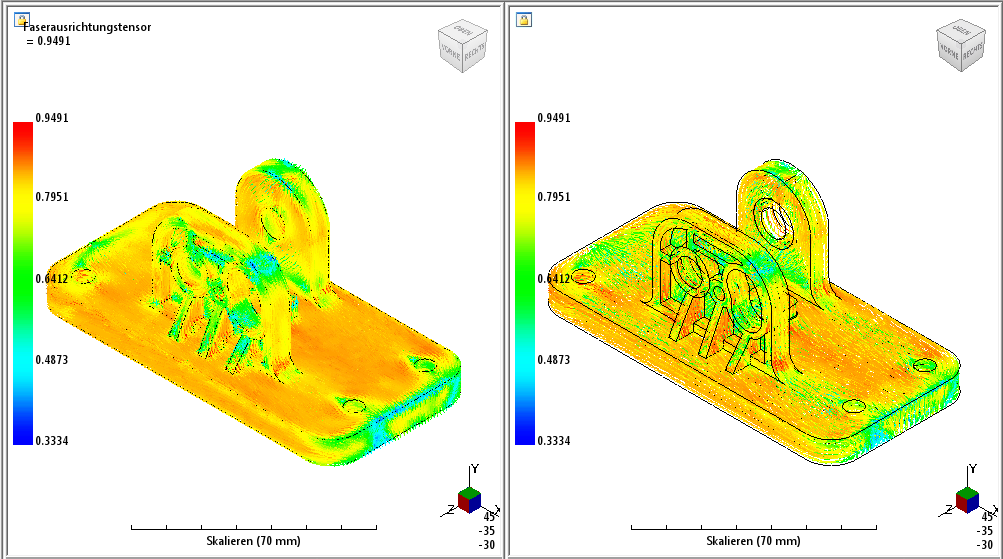
Task: Click the -35 rotation angle in left pane
Action: [x=487, y=531]
